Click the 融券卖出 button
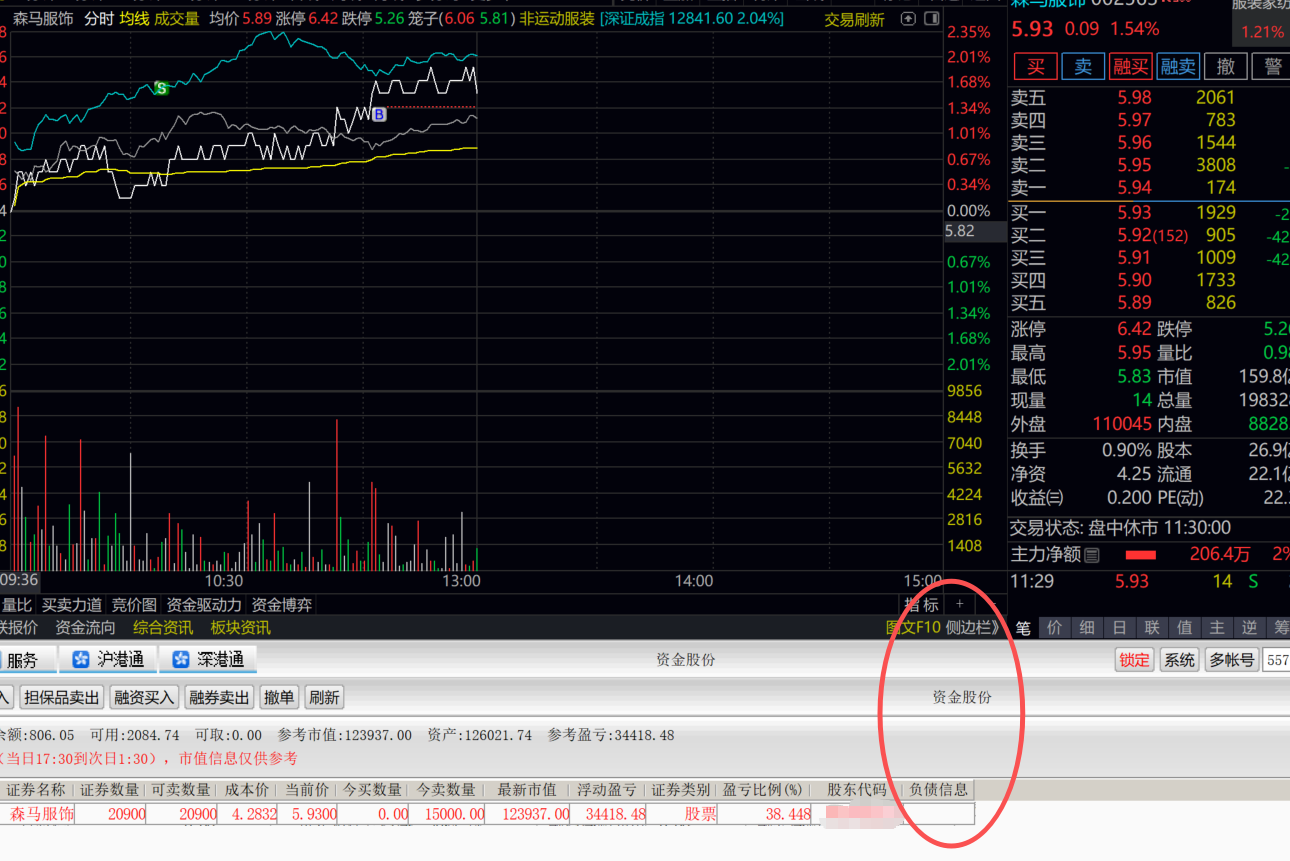Image resolution: width=1290 pixels, height=861 pixels. click(220, 697)
